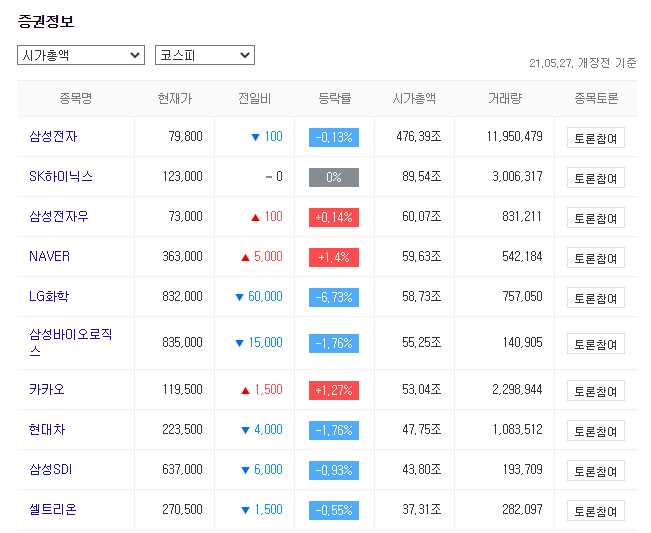Click the 등락률 column header

[x=335, y=98]
